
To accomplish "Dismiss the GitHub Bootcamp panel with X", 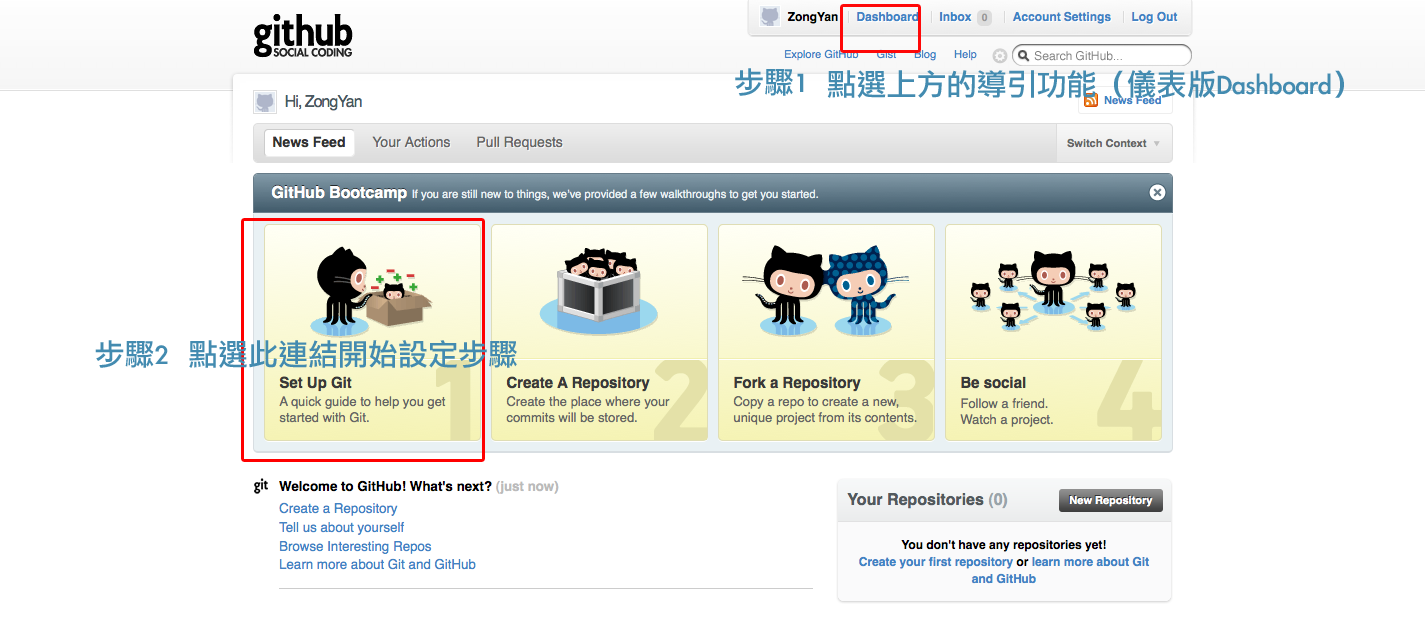I will tap(1157, 192).
